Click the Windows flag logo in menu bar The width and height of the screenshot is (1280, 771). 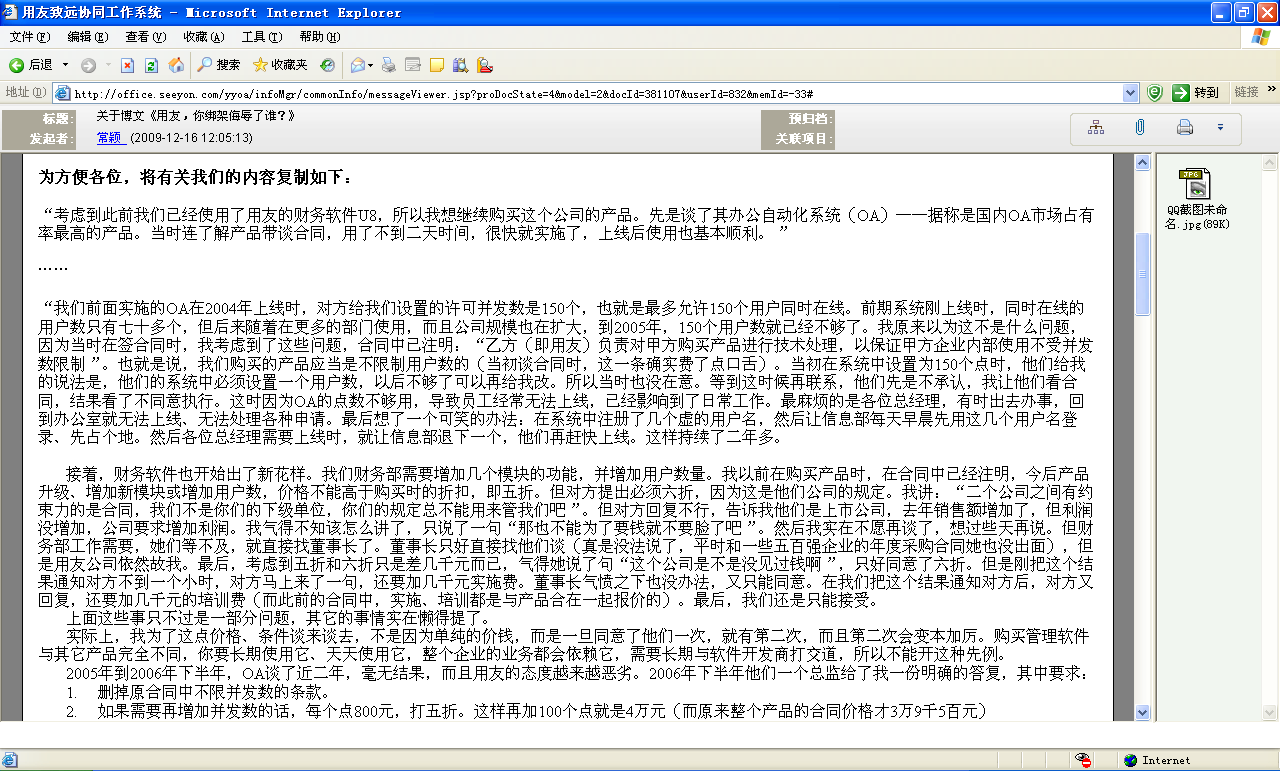1261,37
